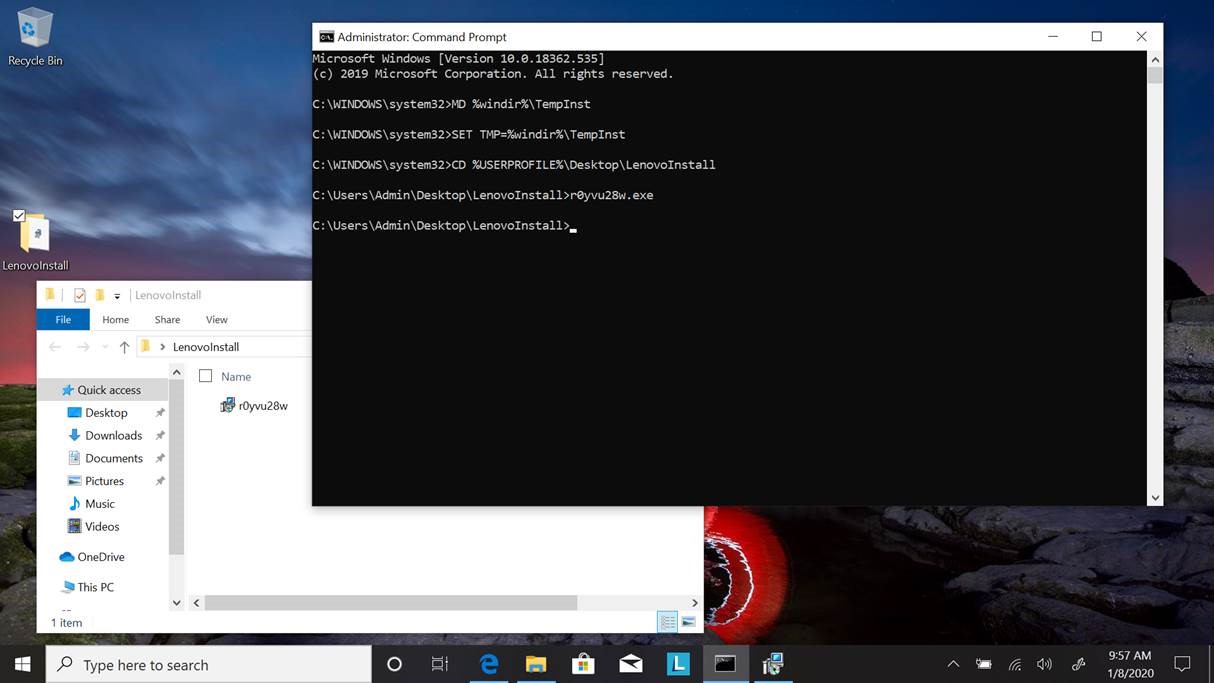Screen dimensions: 1214x683
Task: Open the clock showing 9:57 AM
Action: point(1130,664)
